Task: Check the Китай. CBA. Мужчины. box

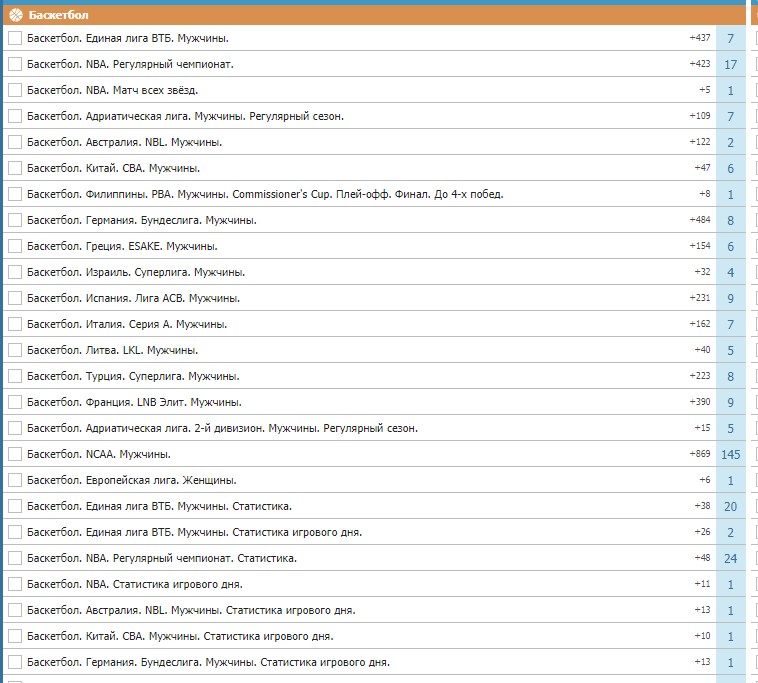Action: click(15, 168)
